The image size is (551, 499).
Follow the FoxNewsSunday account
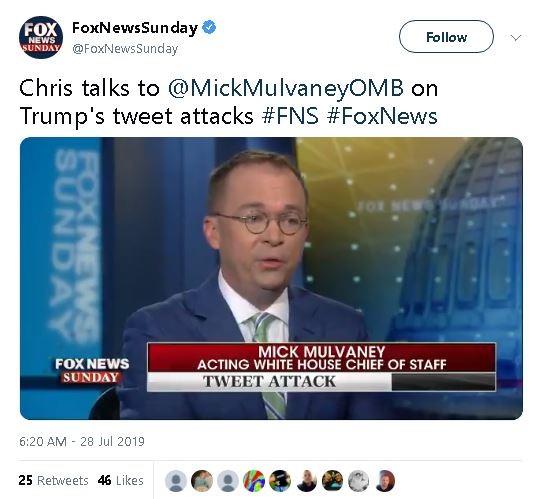tap(446, 37)
